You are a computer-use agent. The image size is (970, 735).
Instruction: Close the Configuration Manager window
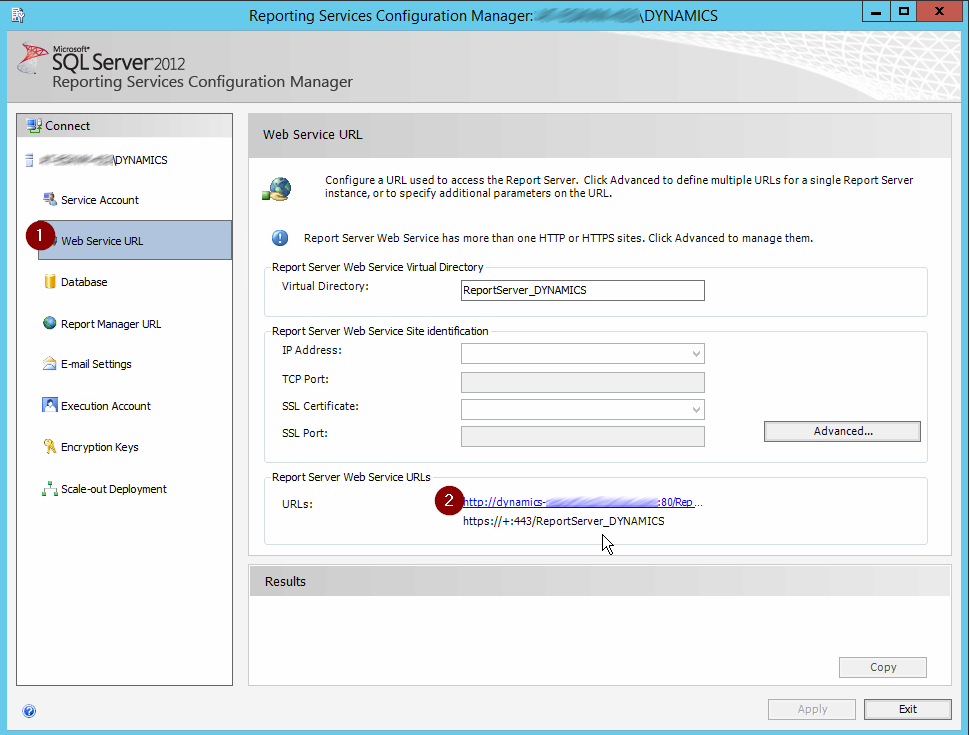click(939, 12)
